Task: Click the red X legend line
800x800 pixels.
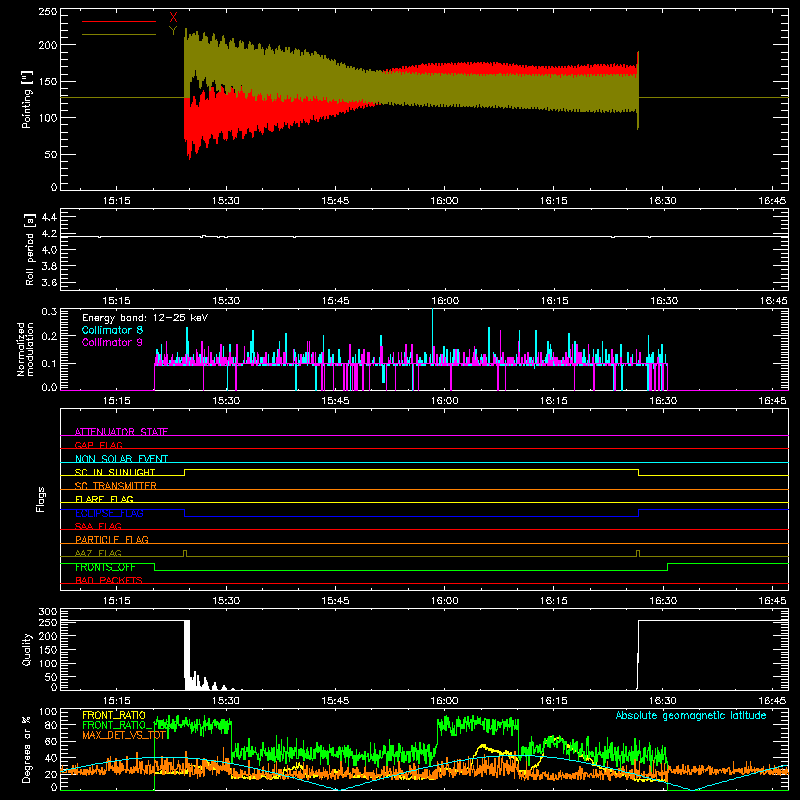Action: [119, 21]
